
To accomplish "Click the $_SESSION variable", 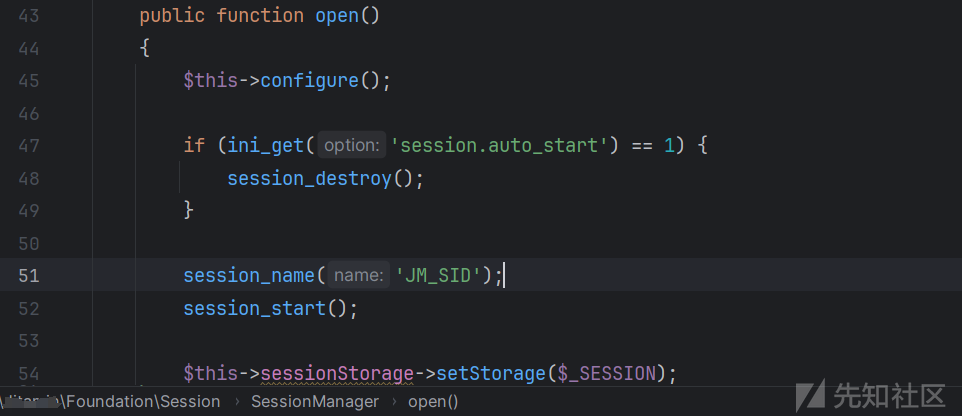I will coord(607,373).
